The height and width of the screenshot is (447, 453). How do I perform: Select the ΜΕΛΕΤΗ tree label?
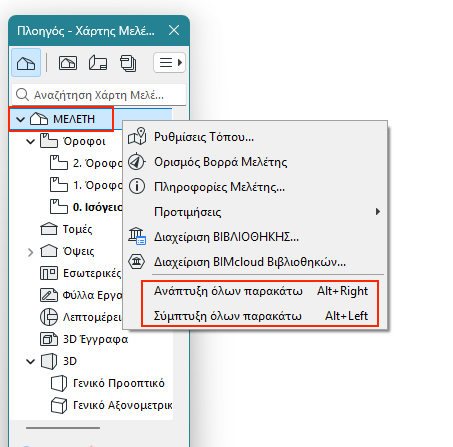click(74, 119)
